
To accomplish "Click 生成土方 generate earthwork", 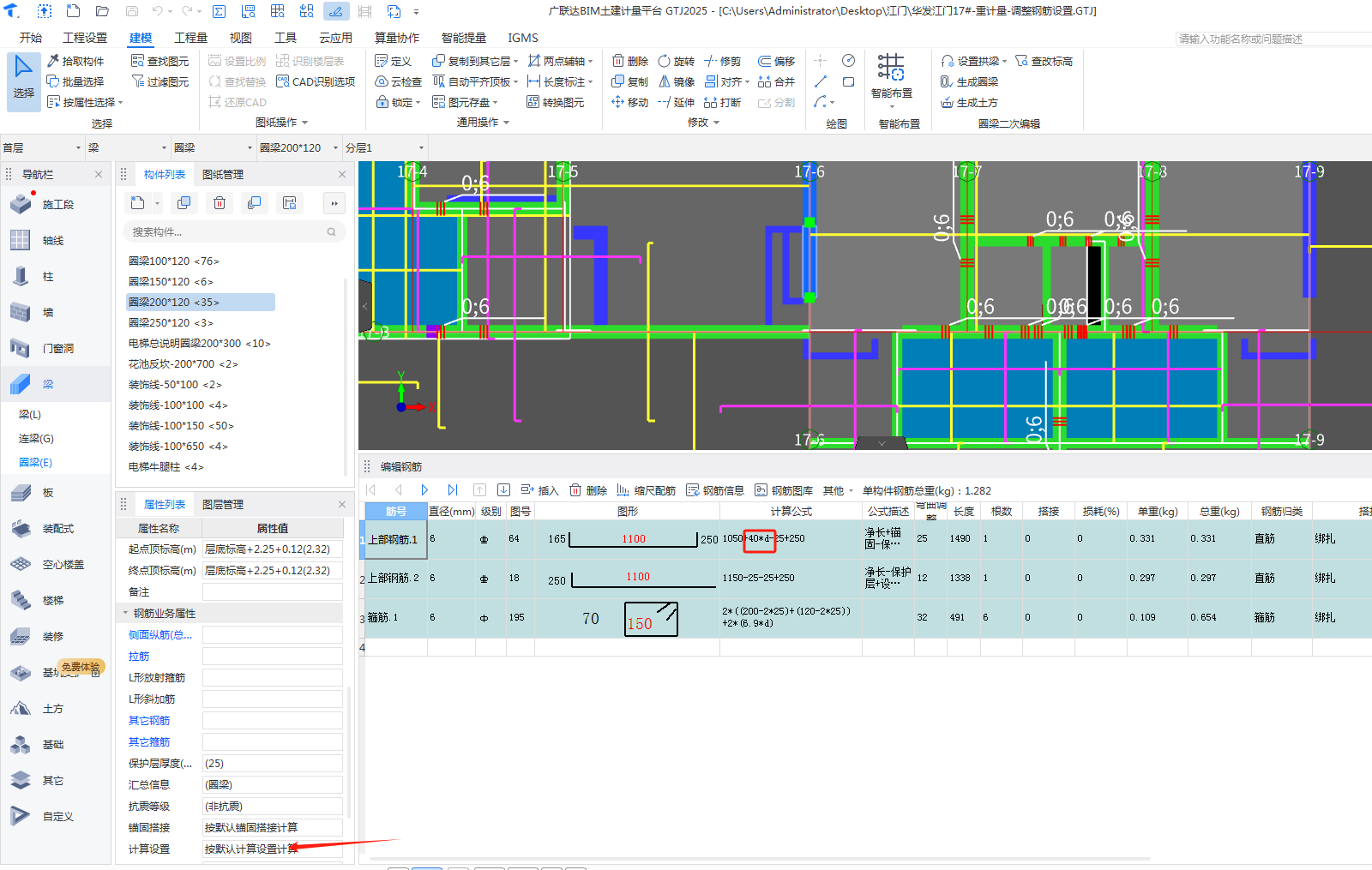I will 970,102.
